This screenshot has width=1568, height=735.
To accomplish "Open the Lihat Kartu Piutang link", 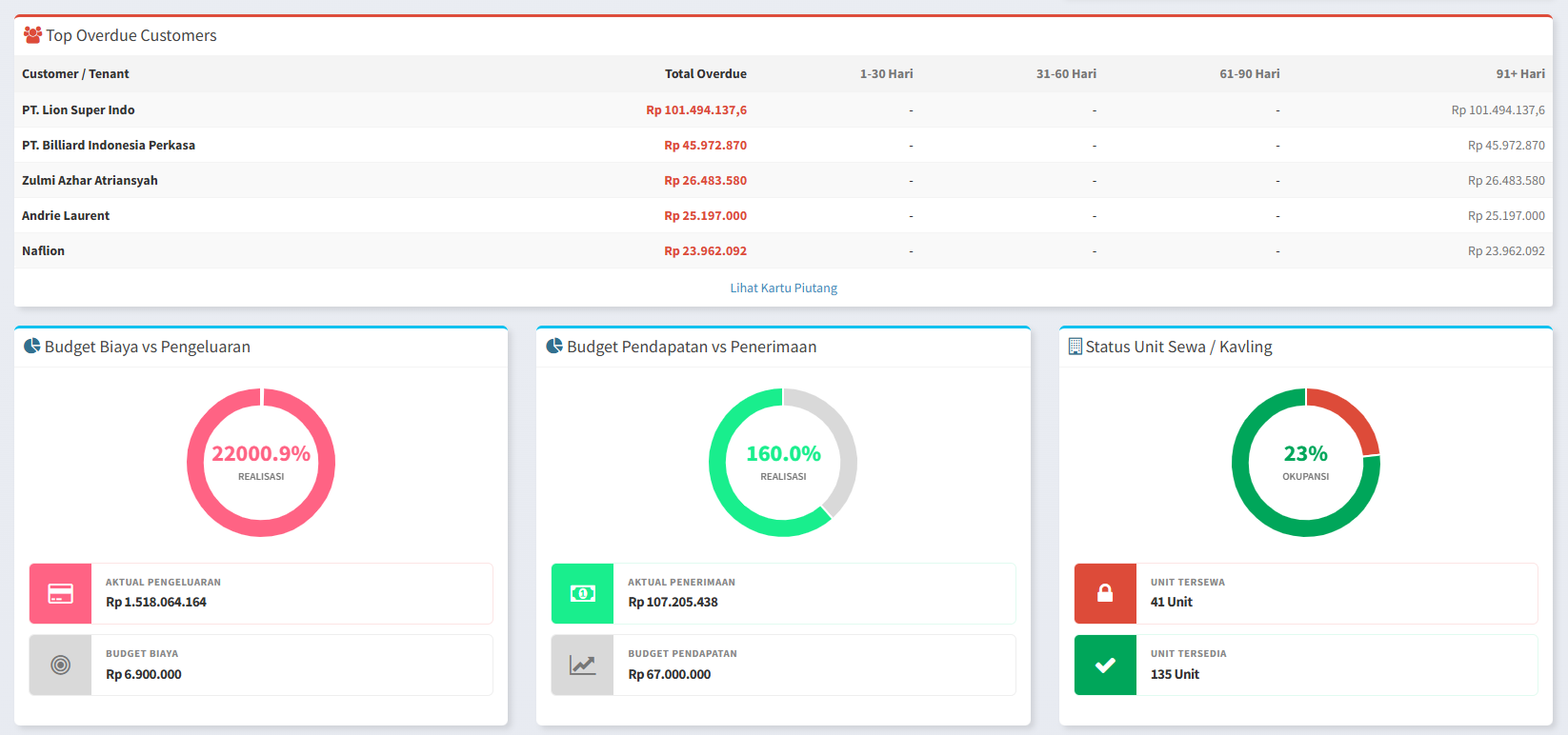I will 783,288.
